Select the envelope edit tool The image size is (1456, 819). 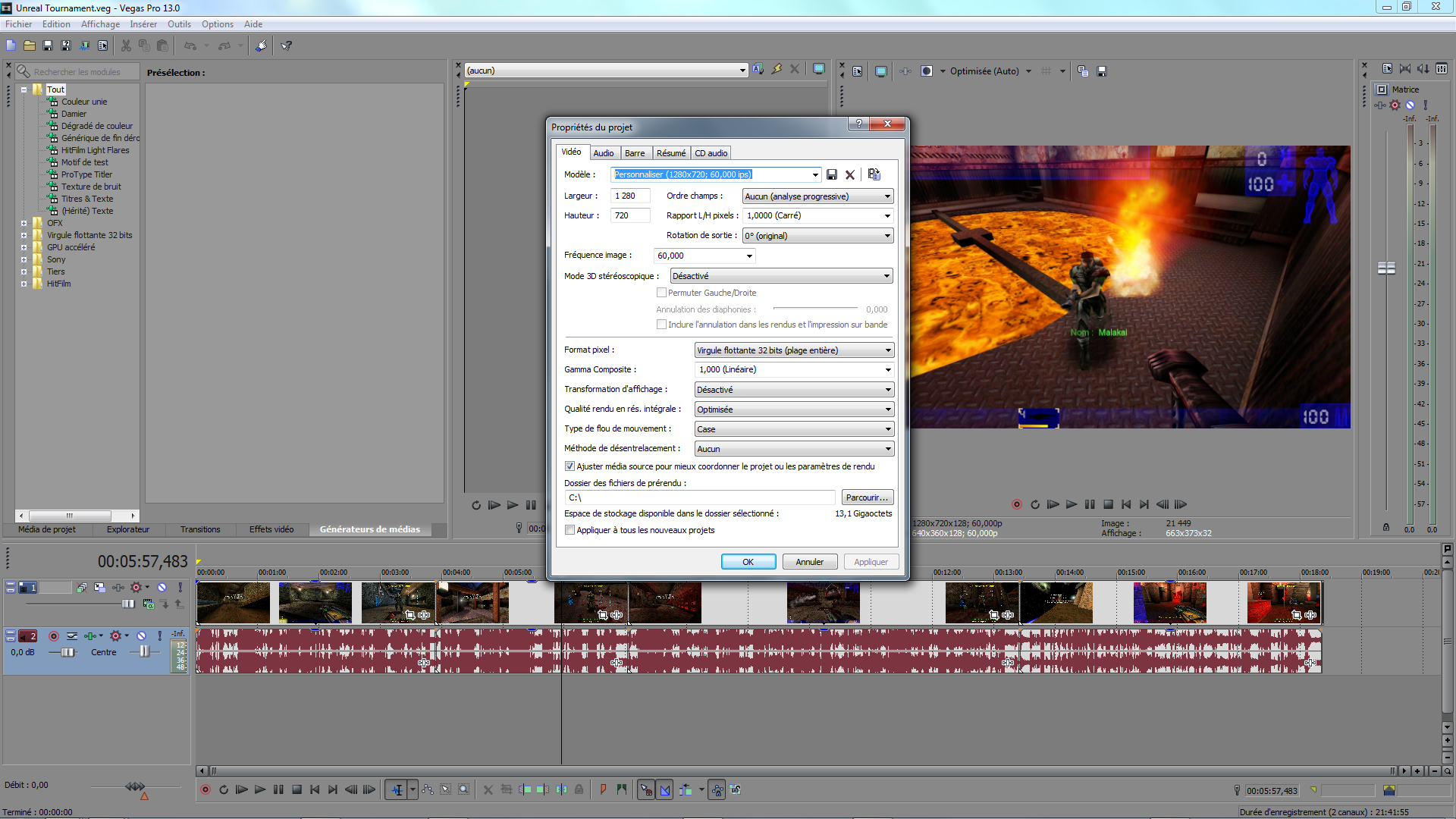(x=428, y=790)
